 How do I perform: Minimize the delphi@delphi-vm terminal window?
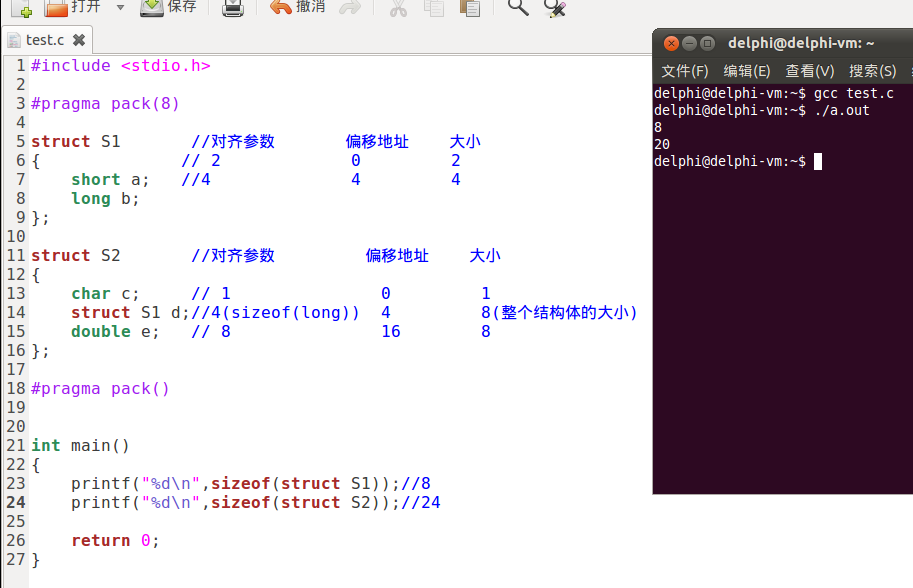click(689, 43)
